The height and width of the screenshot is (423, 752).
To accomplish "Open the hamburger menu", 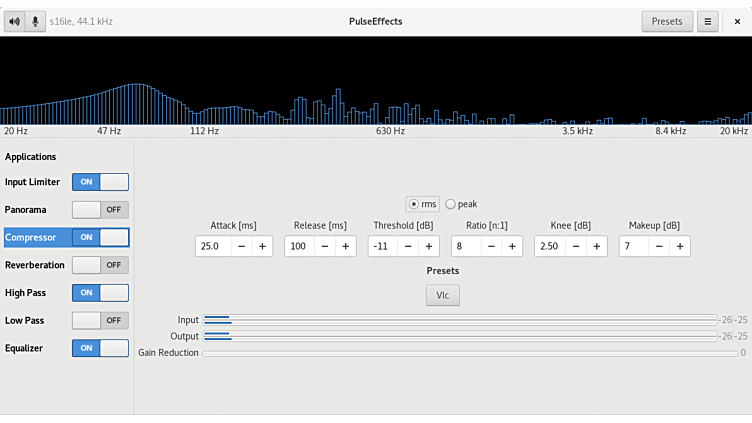I will [708, 21].
